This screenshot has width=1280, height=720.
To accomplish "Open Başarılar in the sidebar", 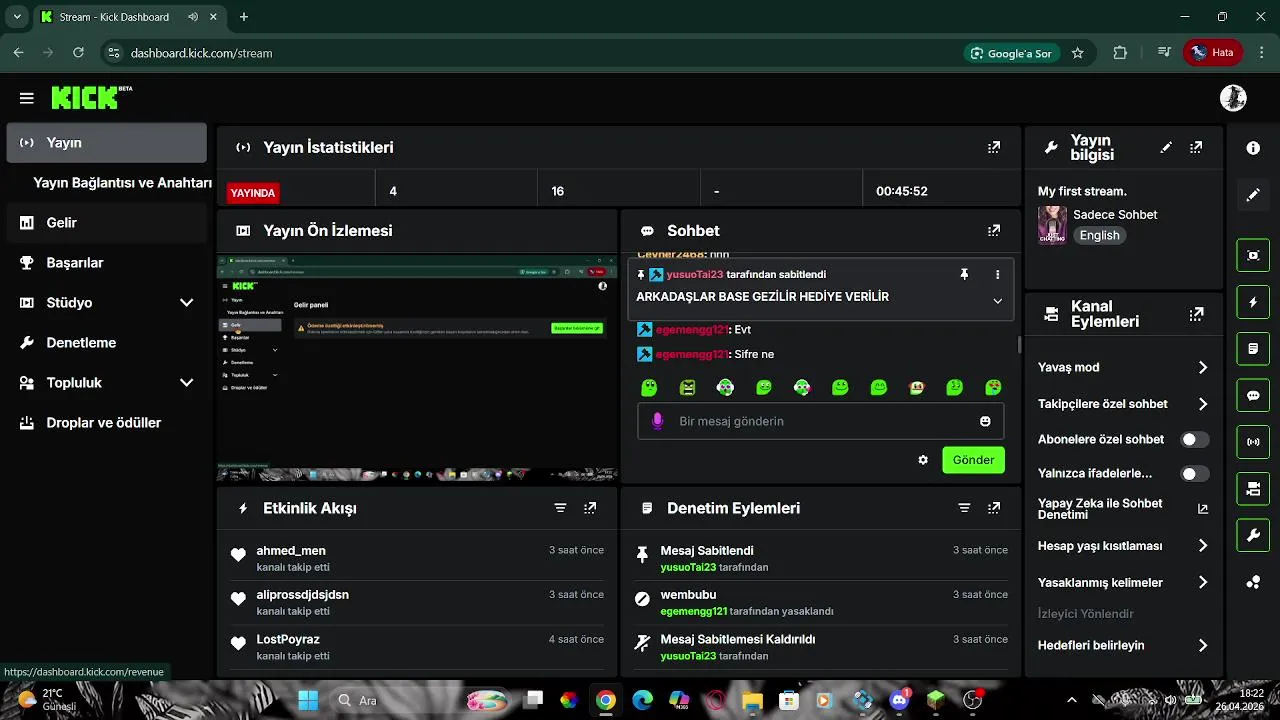I will pyautogui.click(x=106, y=263).
